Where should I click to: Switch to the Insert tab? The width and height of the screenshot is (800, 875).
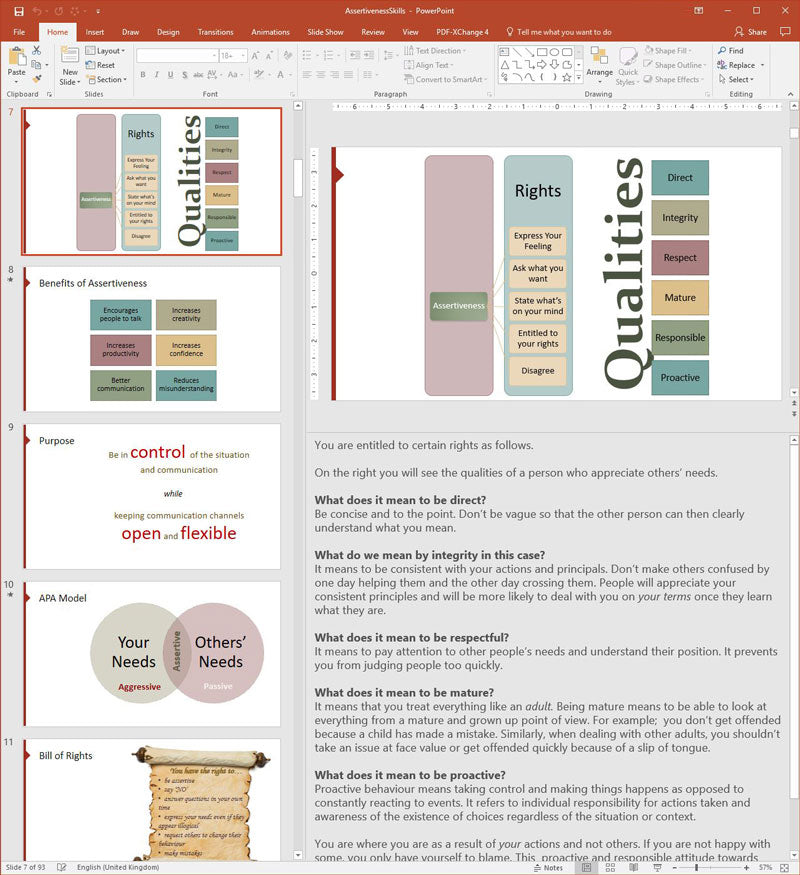[94, 32]
